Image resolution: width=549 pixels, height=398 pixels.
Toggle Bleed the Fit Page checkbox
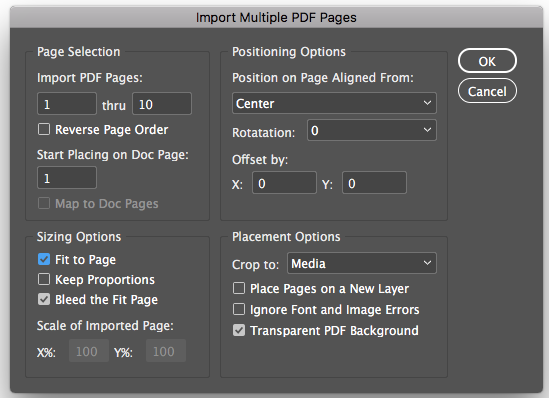click(x=44, y=299)
